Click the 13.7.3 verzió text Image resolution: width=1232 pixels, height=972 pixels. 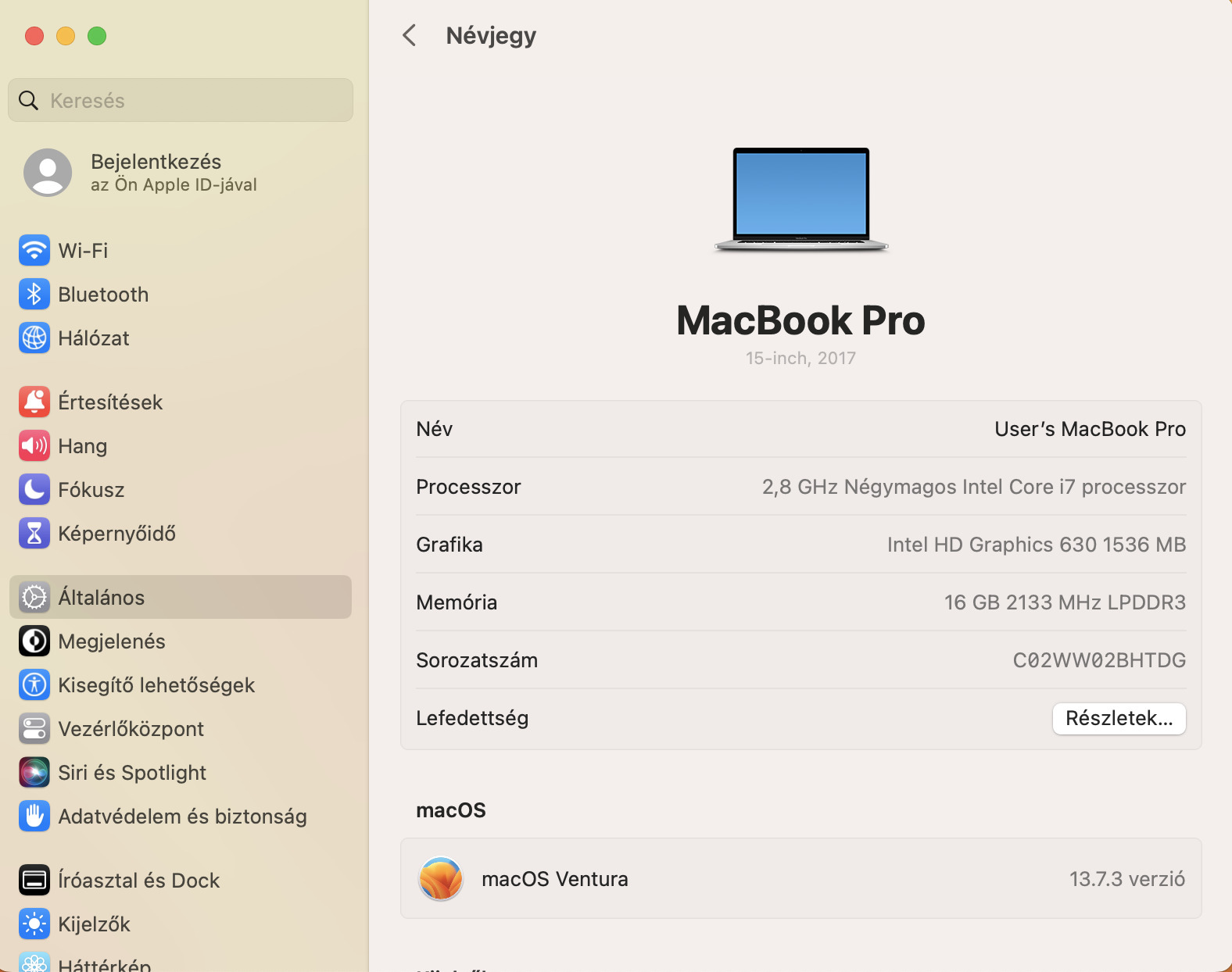click(x=1127, y=879)
